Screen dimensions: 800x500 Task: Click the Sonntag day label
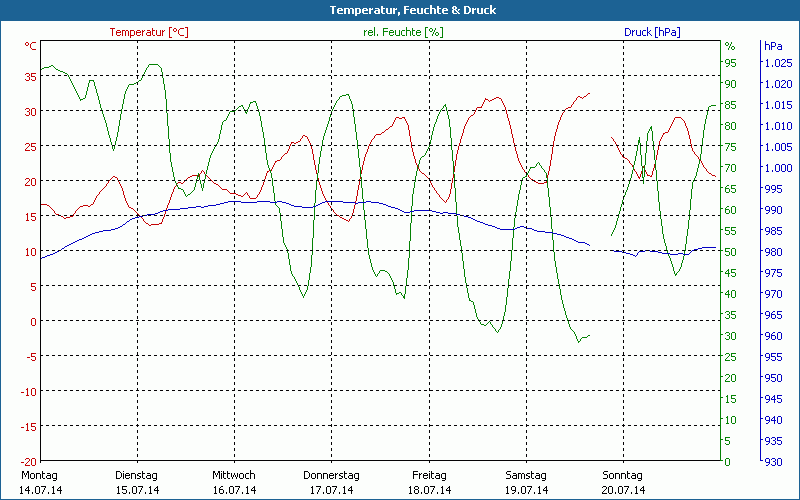[622, 475]
